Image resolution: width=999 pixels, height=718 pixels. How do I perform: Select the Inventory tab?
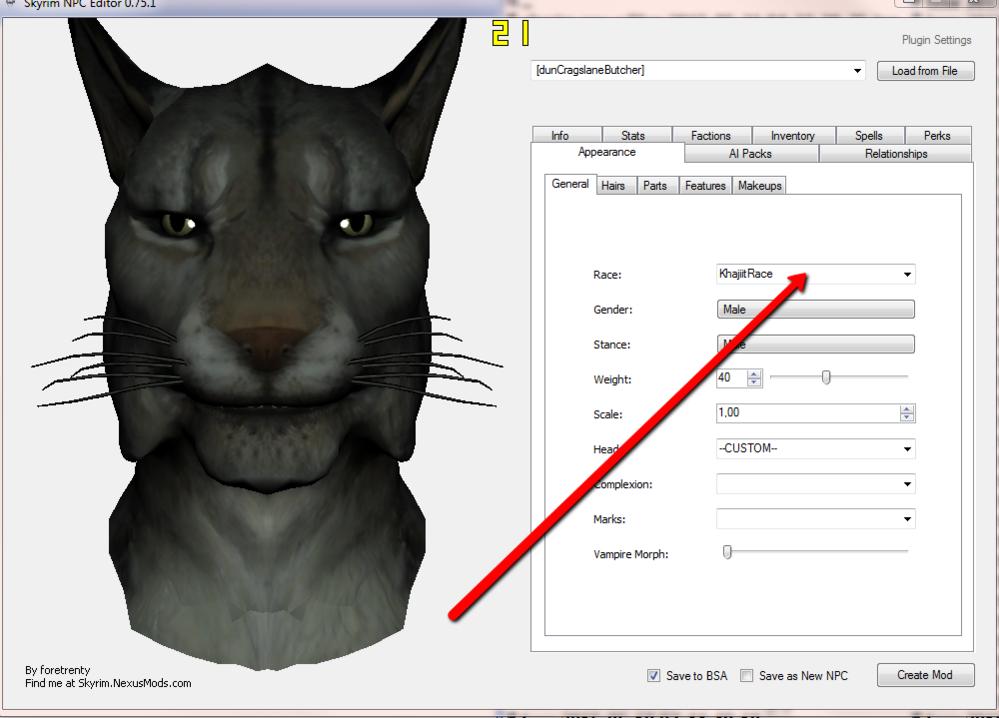tap(792, 136)
